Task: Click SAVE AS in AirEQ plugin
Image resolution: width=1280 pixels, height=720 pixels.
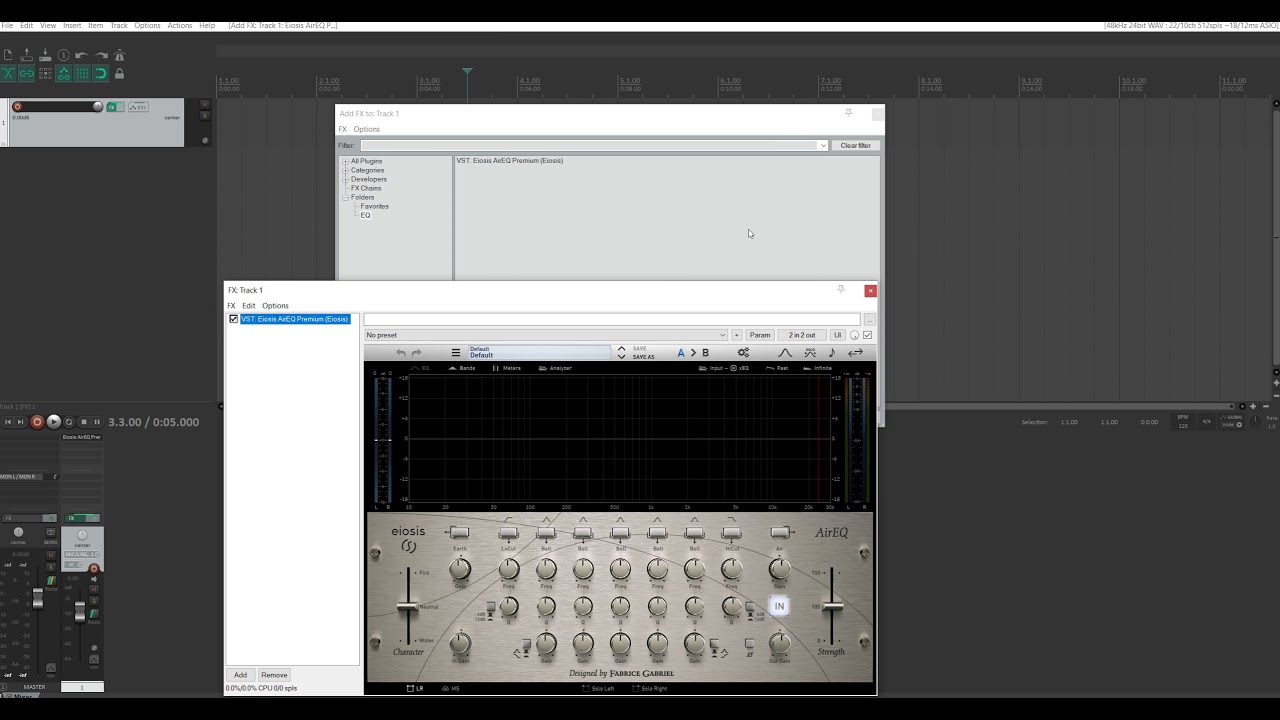Action: click(643, 357)
